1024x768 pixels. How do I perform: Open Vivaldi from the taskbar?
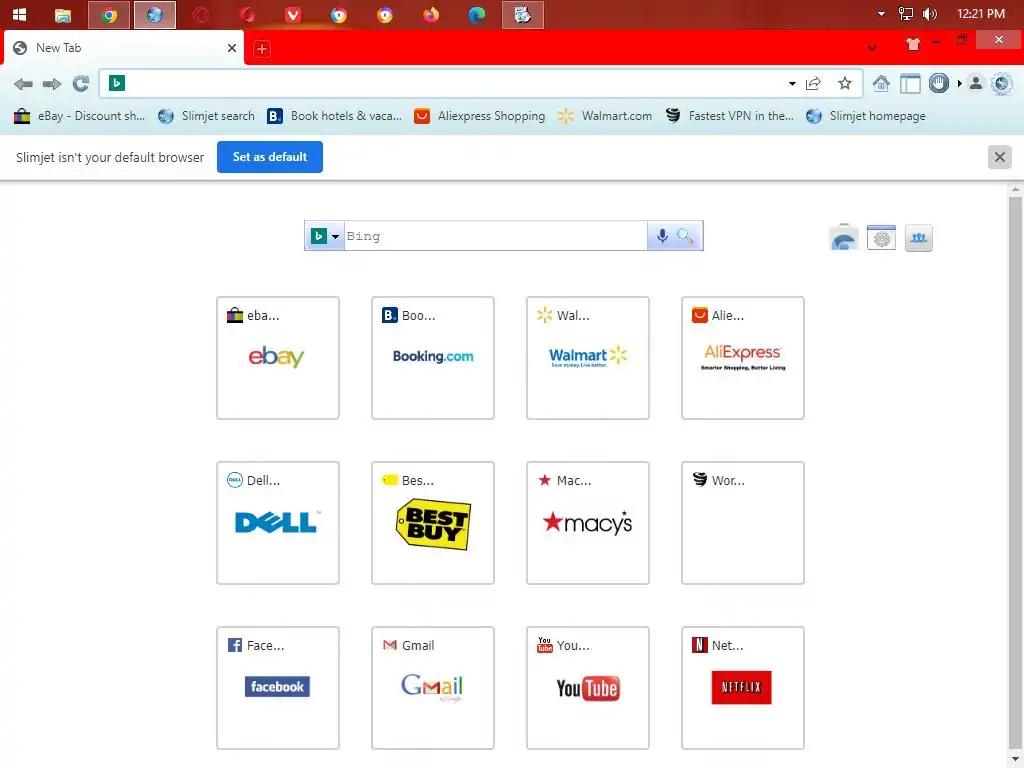pyautogui.click(x=293, y=14)
